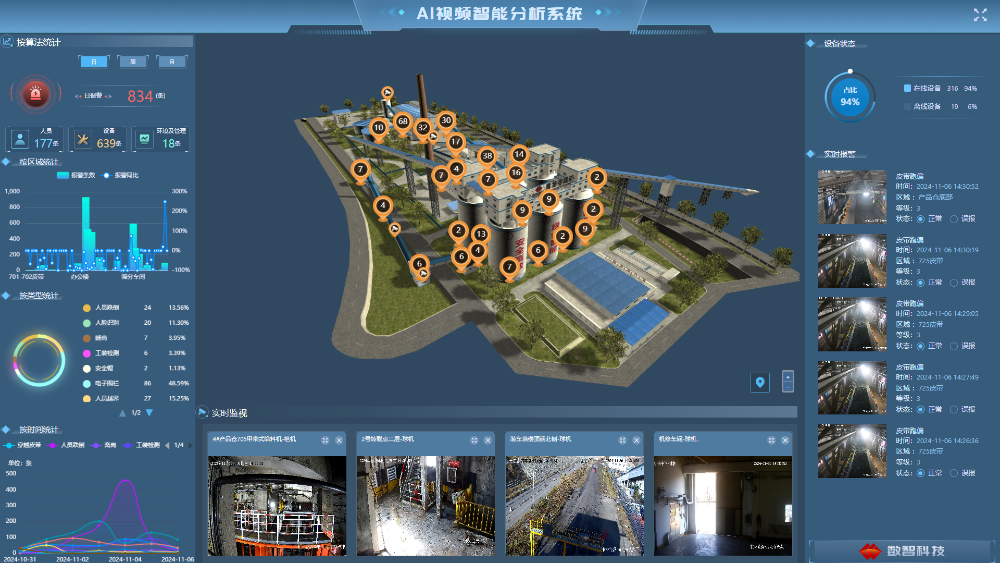
Task: Click the equipment (设备) wrench icon
Action: 84,139
